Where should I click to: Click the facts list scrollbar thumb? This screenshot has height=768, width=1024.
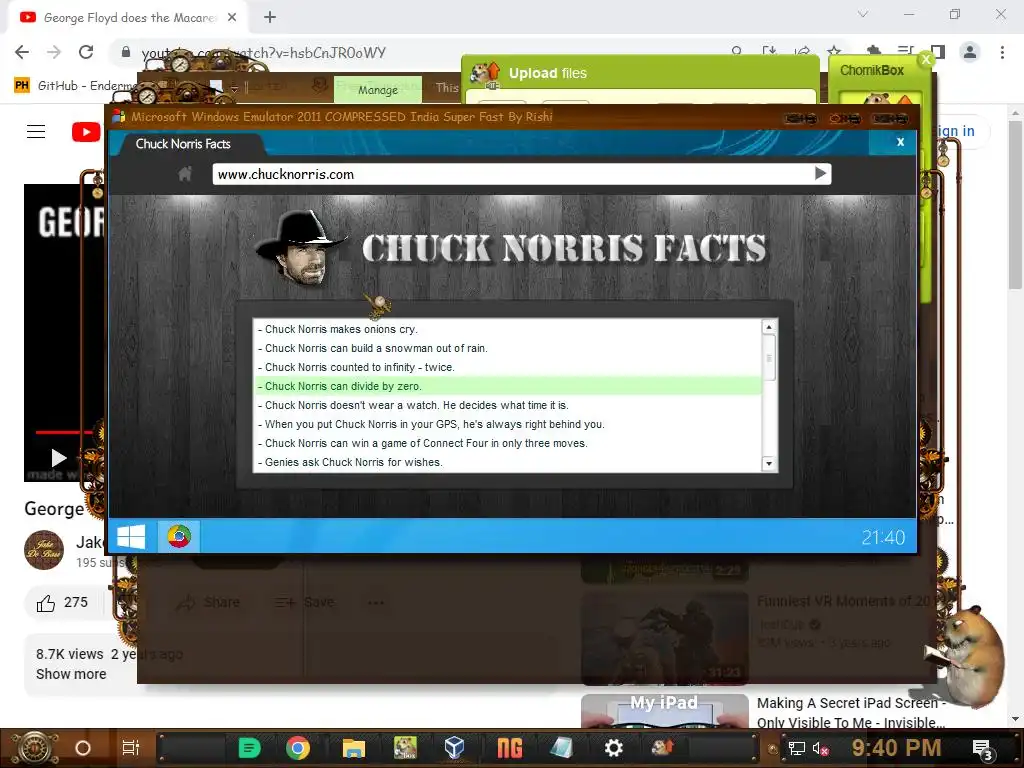[x=769, y=357]
